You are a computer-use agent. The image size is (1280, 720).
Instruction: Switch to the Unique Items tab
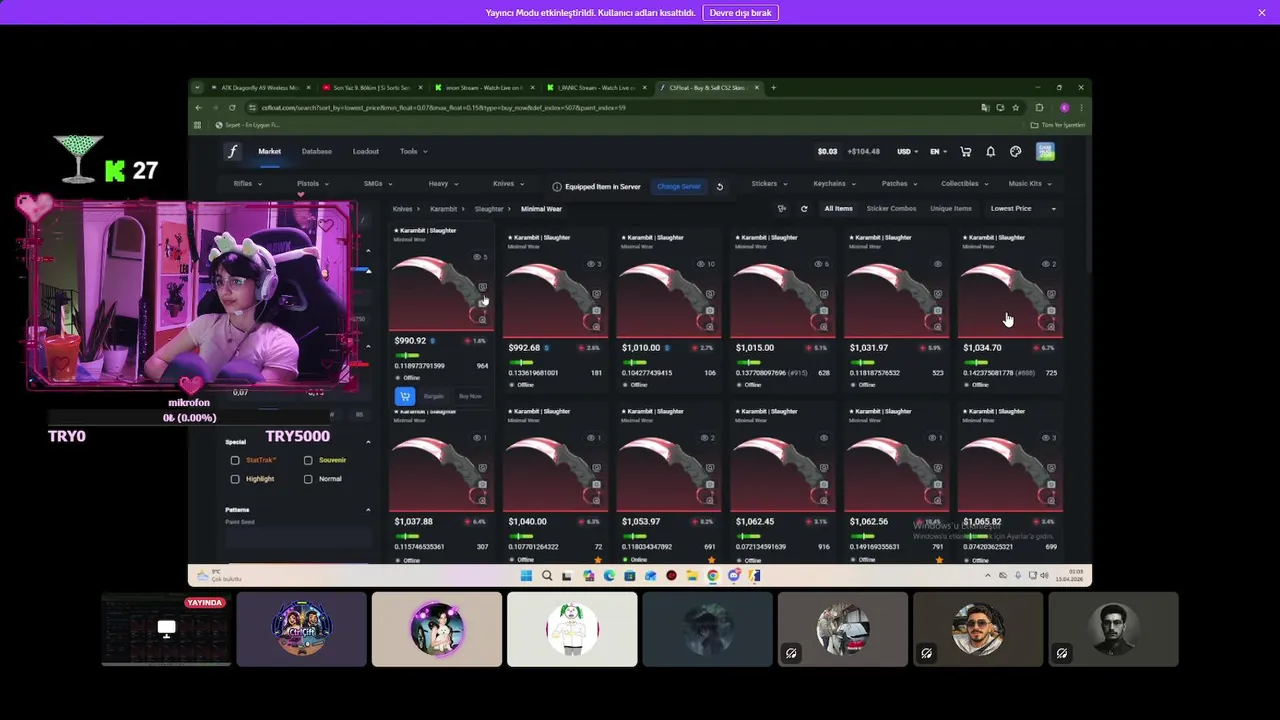click(950, 209)
